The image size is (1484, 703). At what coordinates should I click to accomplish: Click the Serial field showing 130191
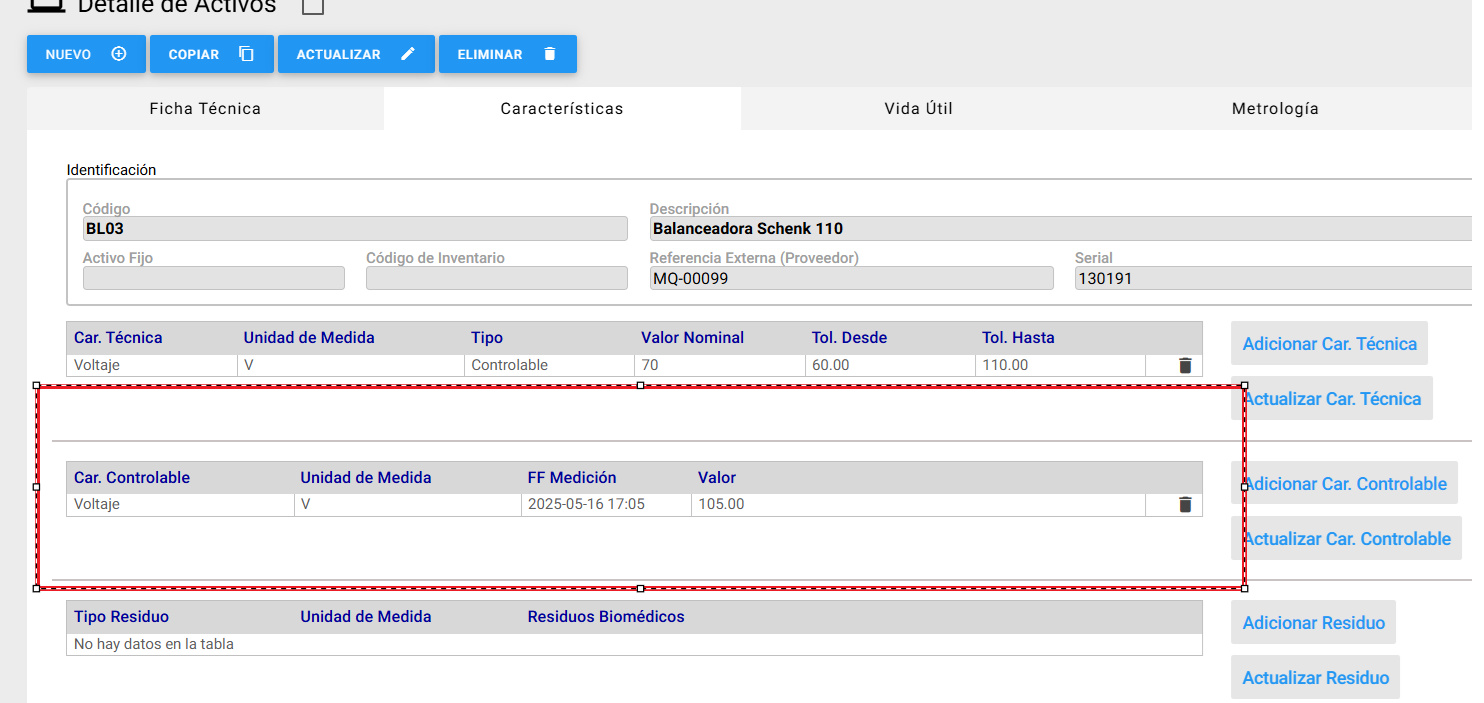1273,278
